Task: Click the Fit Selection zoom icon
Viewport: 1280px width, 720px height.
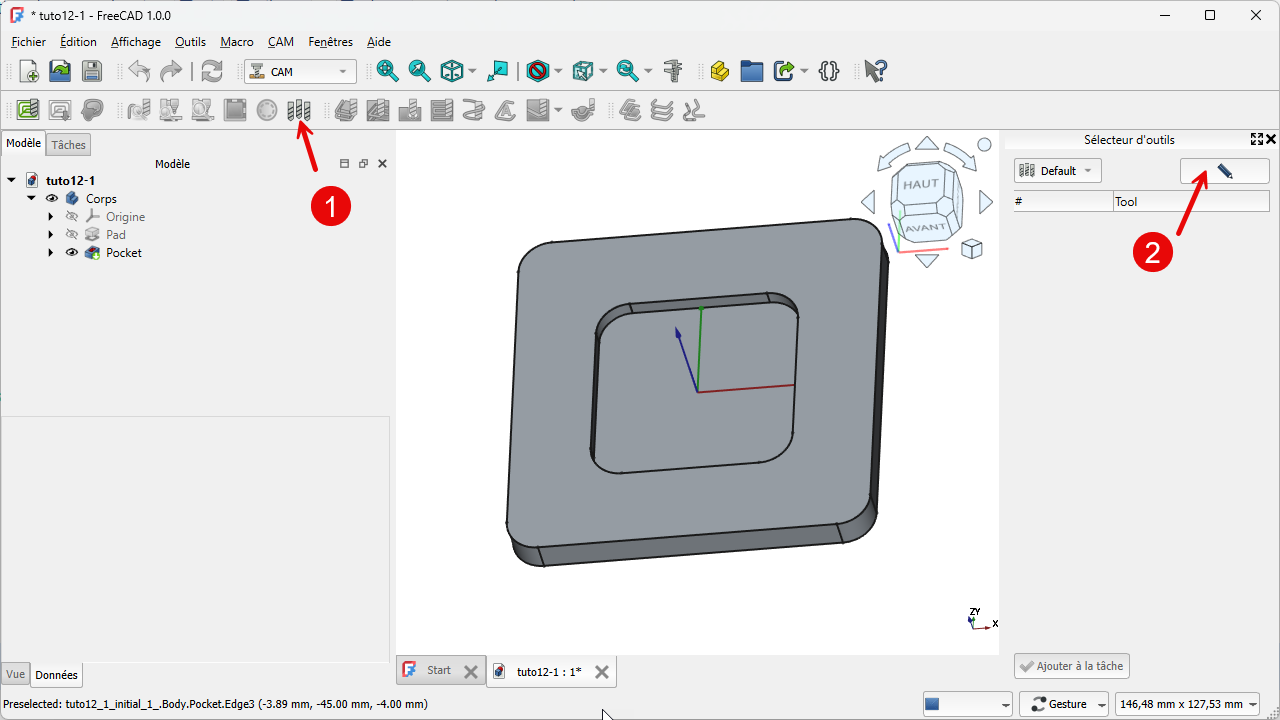Action: (x=419, y=71)
